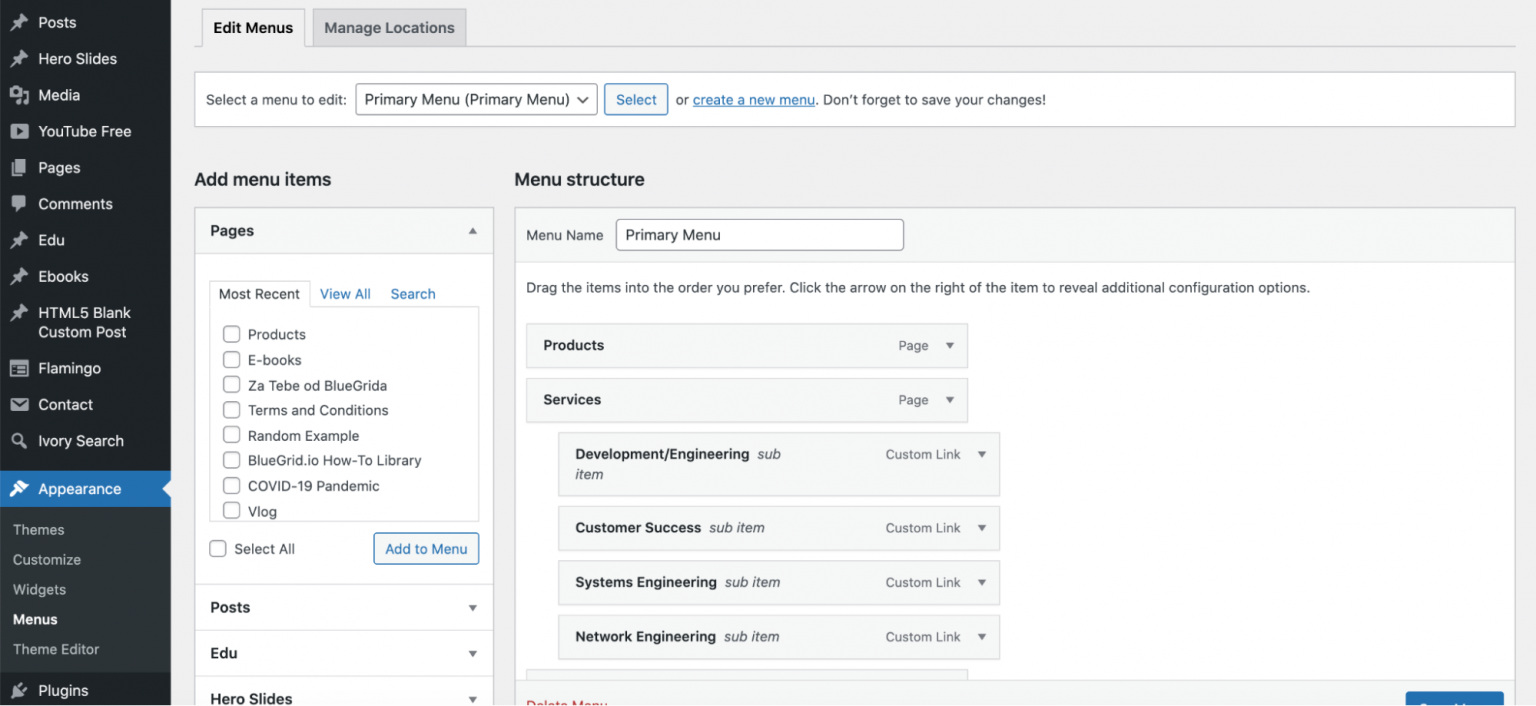Open the Search tab under Pages
The height and width of the screenshot is (706, 1536).
click(x=412, y=293)
